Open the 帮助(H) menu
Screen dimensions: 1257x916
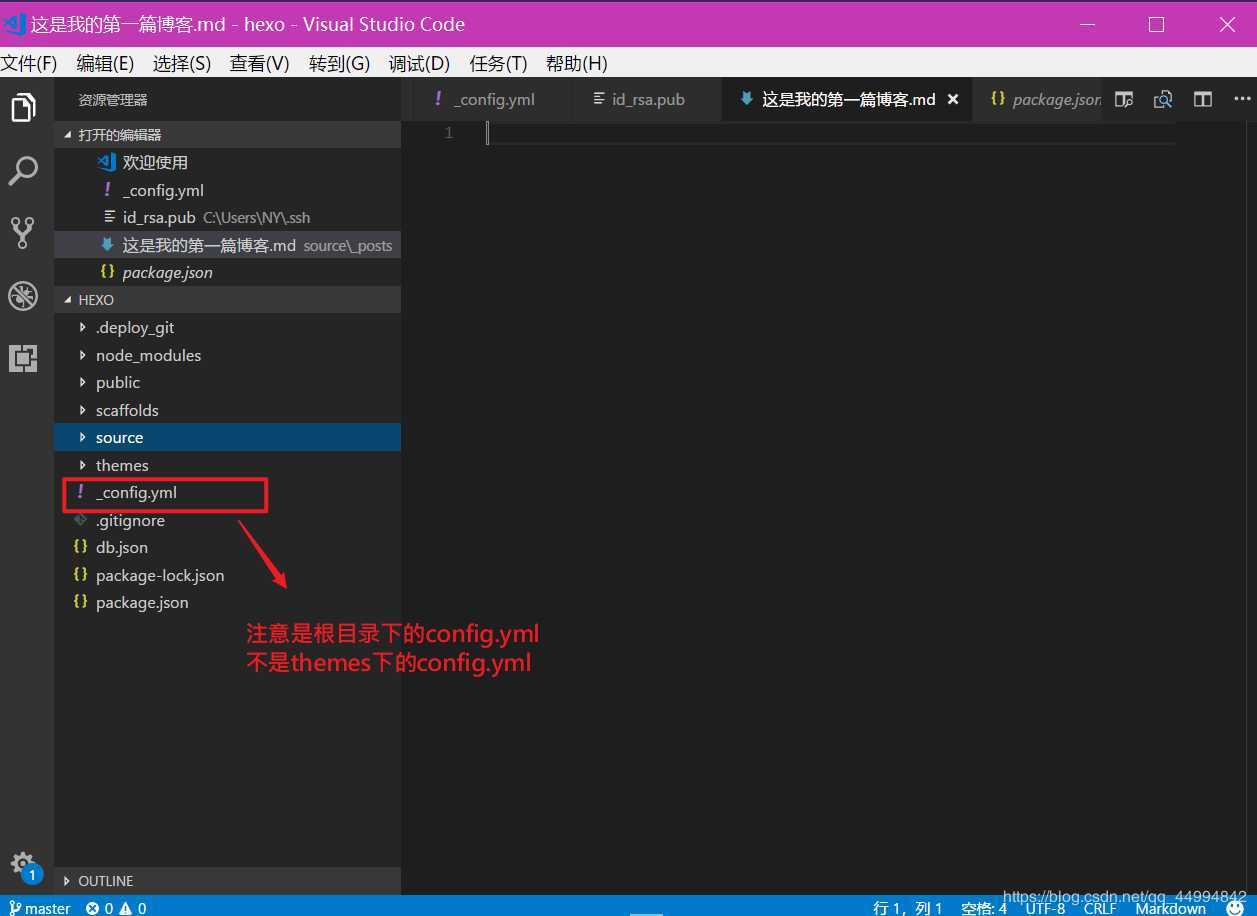(576, 63)
